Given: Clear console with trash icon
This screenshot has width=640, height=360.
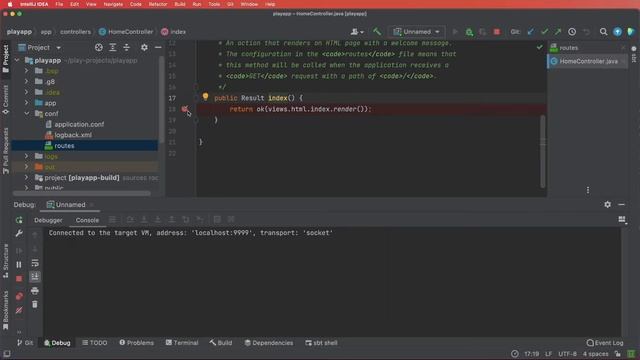Looking at the screenshot, I should point(35,304).
